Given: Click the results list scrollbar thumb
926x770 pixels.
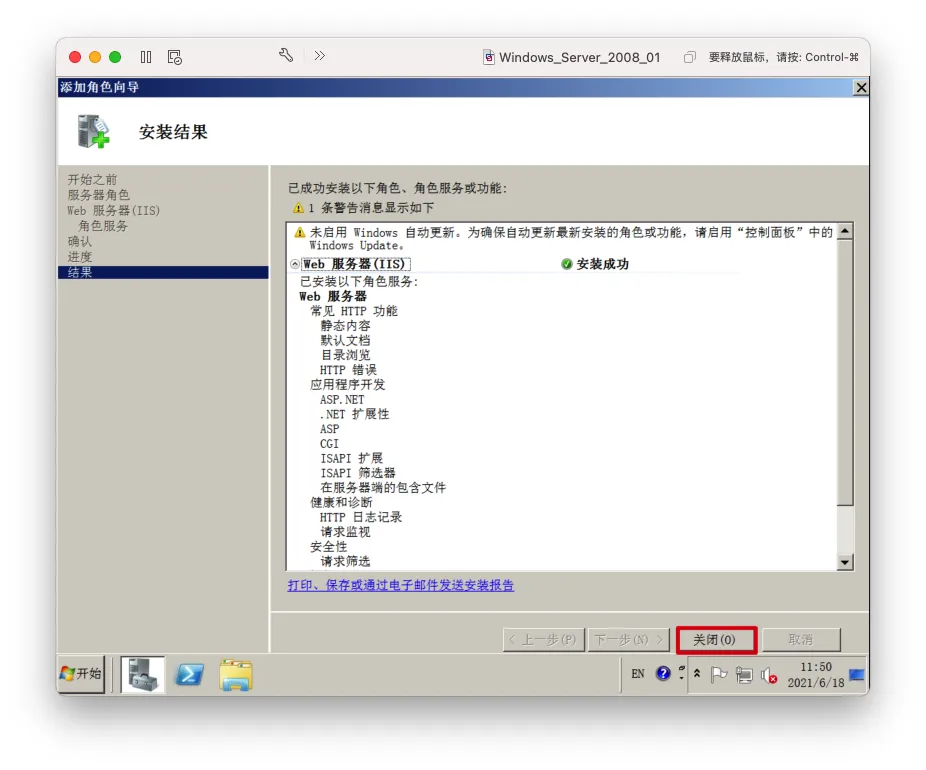Looking at the screenshot, I should pos(845,372).
